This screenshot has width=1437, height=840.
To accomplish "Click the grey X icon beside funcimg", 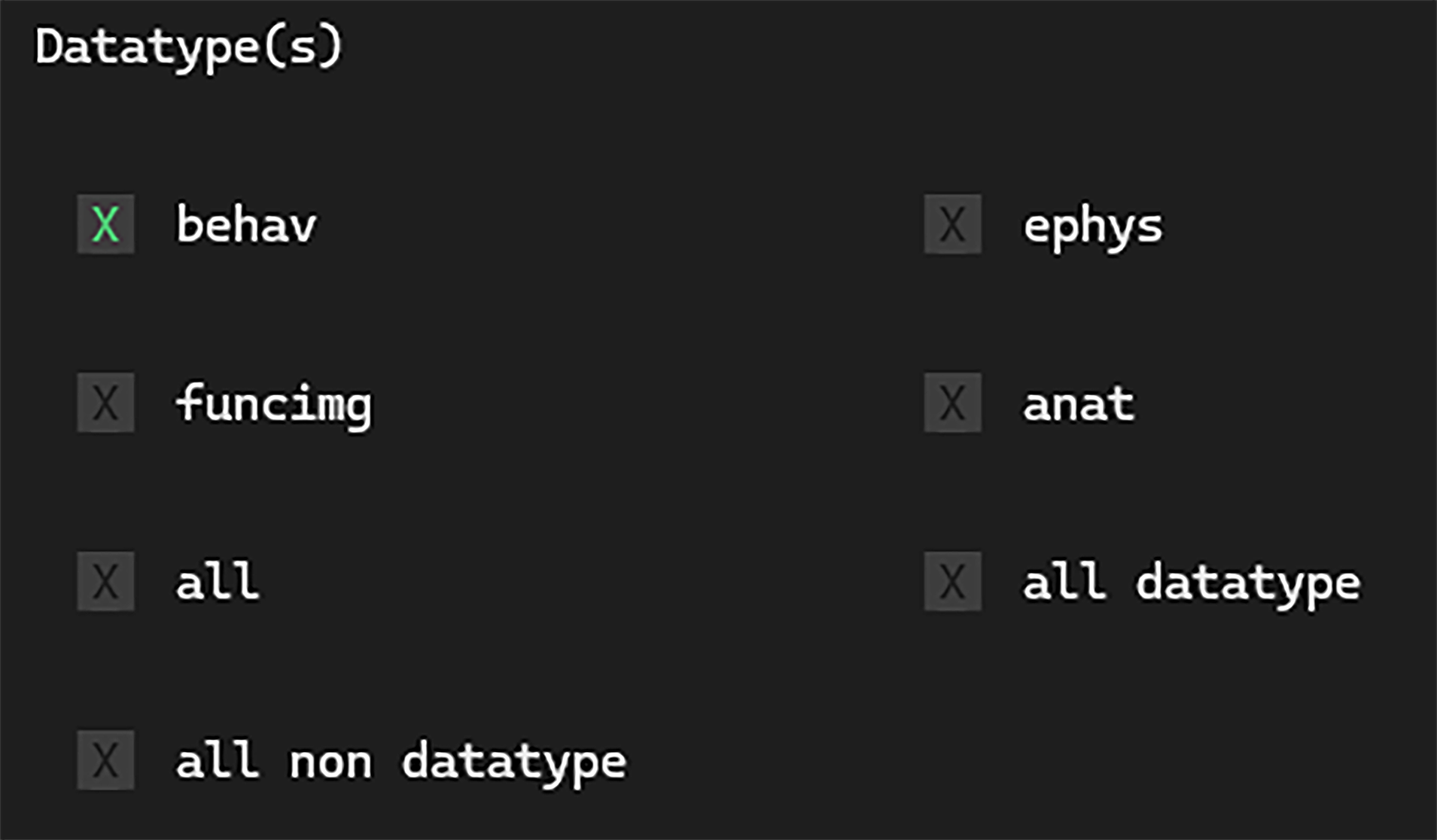I will [x=105, y=403].
